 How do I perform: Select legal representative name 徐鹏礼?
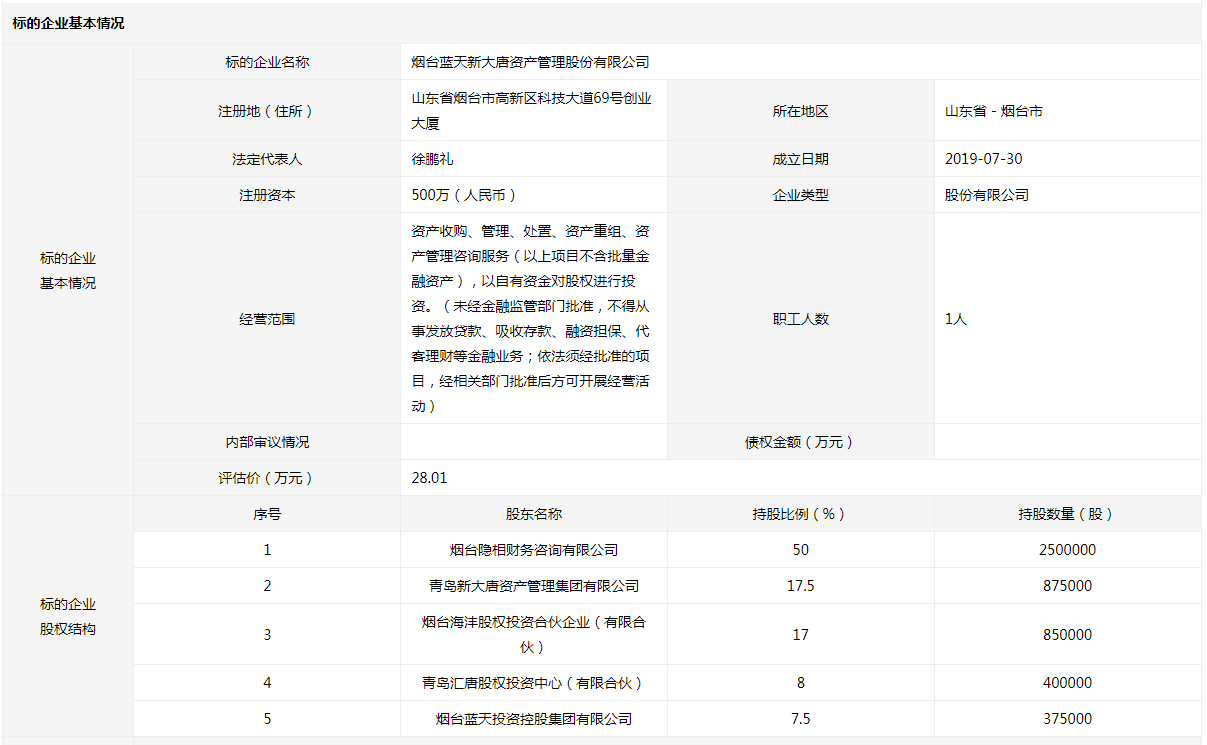(x=432, y=159)
